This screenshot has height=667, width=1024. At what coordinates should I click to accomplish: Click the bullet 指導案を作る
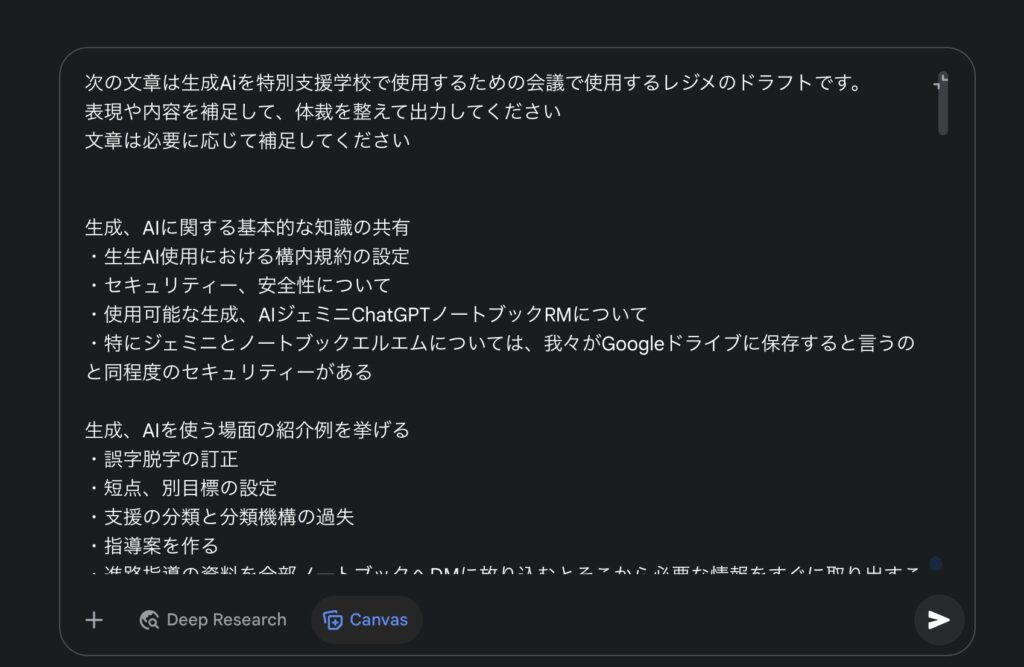pyautogui.click(x=152, y=545)
